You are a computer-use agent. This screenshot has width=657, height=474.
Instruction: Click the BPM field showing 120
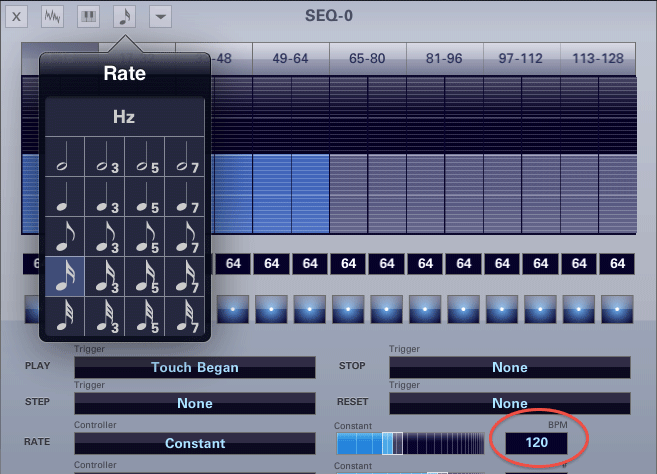pos(536,443)
